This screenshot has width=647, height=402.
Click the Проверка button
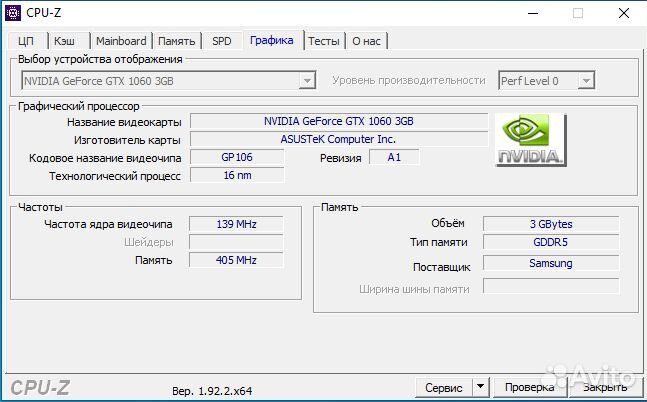coord(529,387)
